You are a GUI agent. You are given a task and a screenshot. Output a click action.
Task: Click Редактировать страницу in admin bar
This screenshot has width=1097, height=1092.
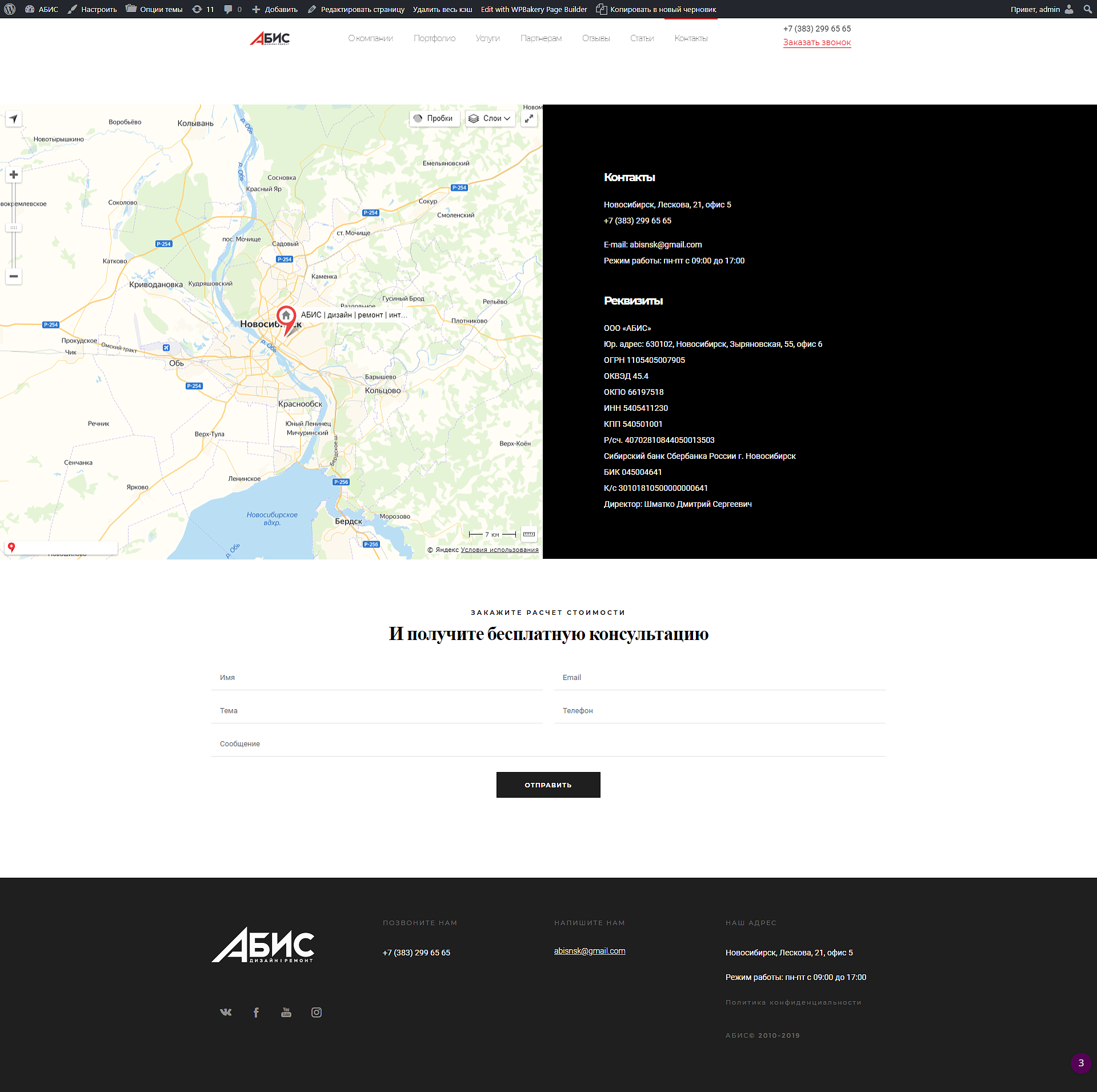(x=356, y=9)
